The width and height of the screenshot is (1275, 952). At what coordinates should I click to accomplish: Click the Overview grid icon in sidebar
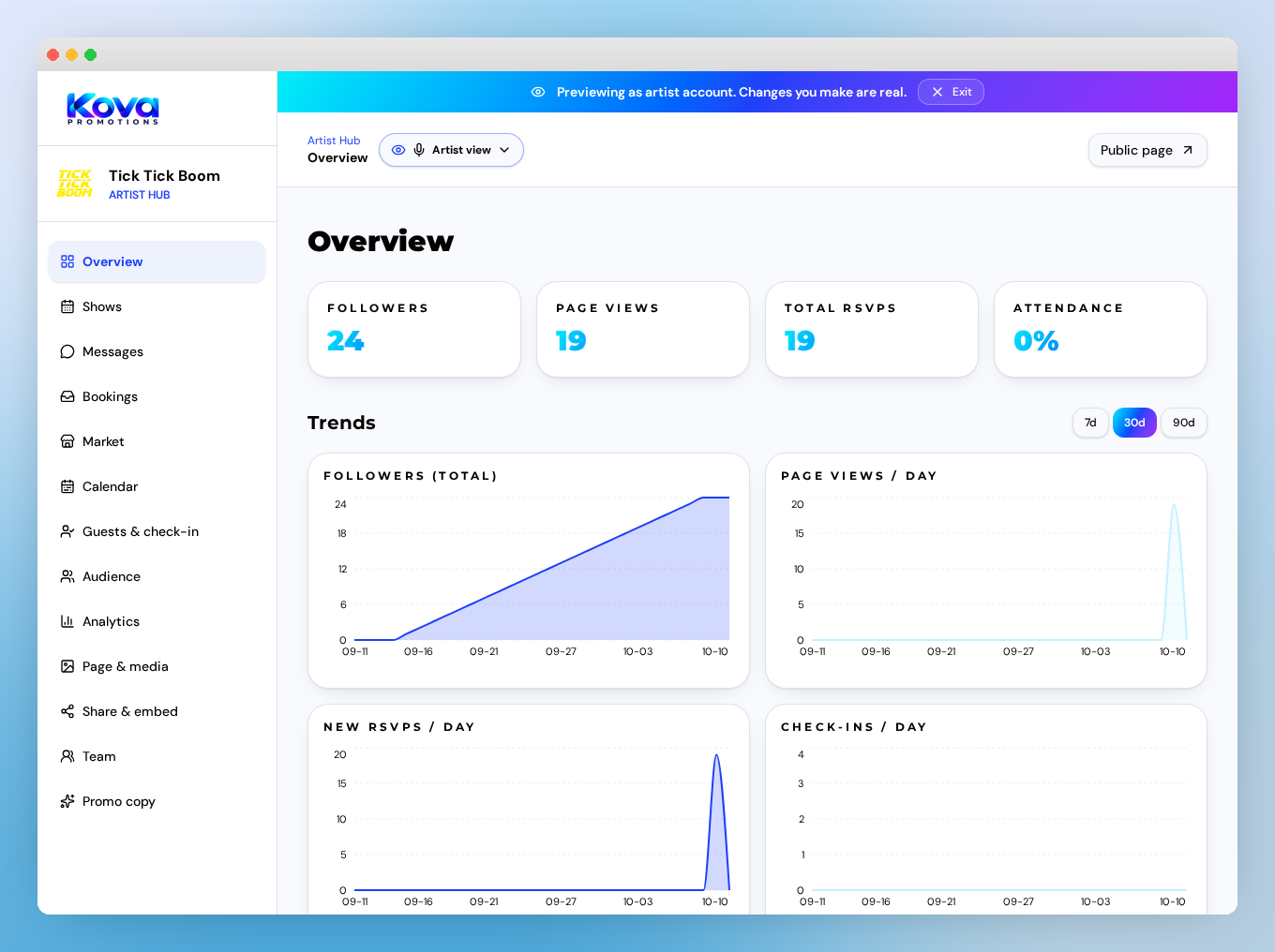(67, 261)
